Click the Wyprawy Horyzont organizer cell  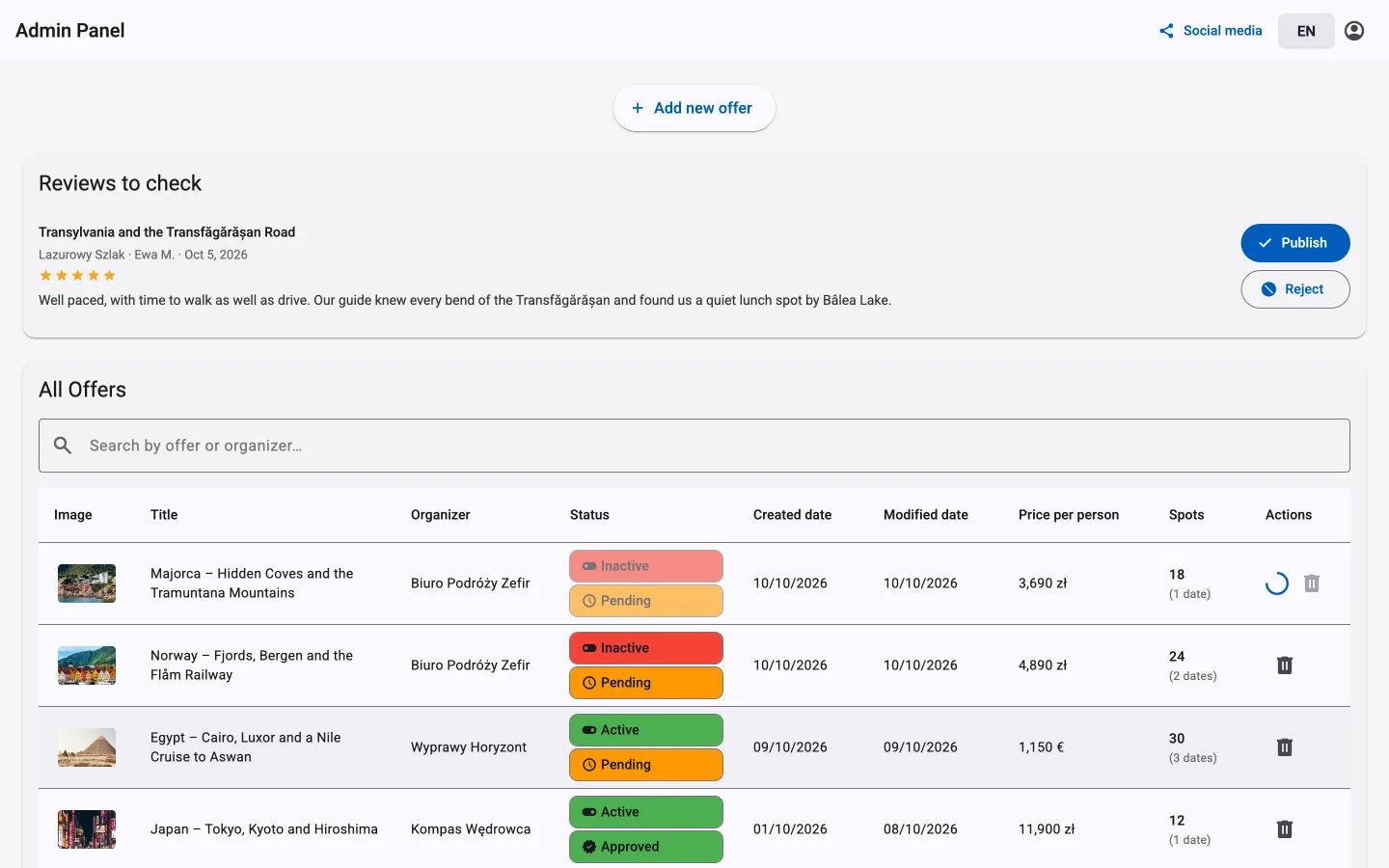point(469,747)
